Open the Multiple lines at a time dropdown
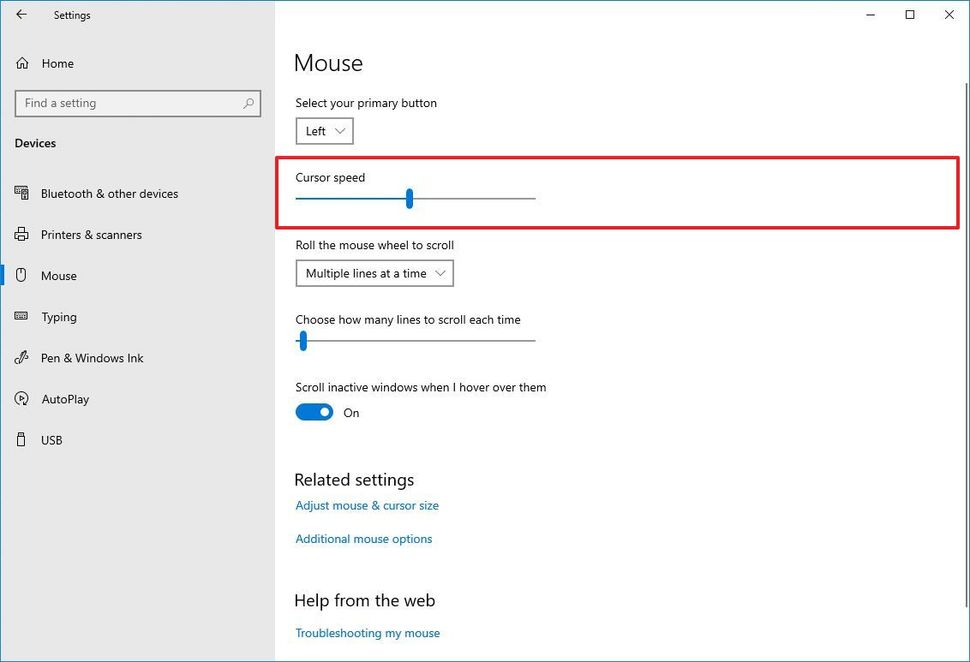The height and width of the screenshot is (662, 970). pyautogui.click(x=374, y=272)
